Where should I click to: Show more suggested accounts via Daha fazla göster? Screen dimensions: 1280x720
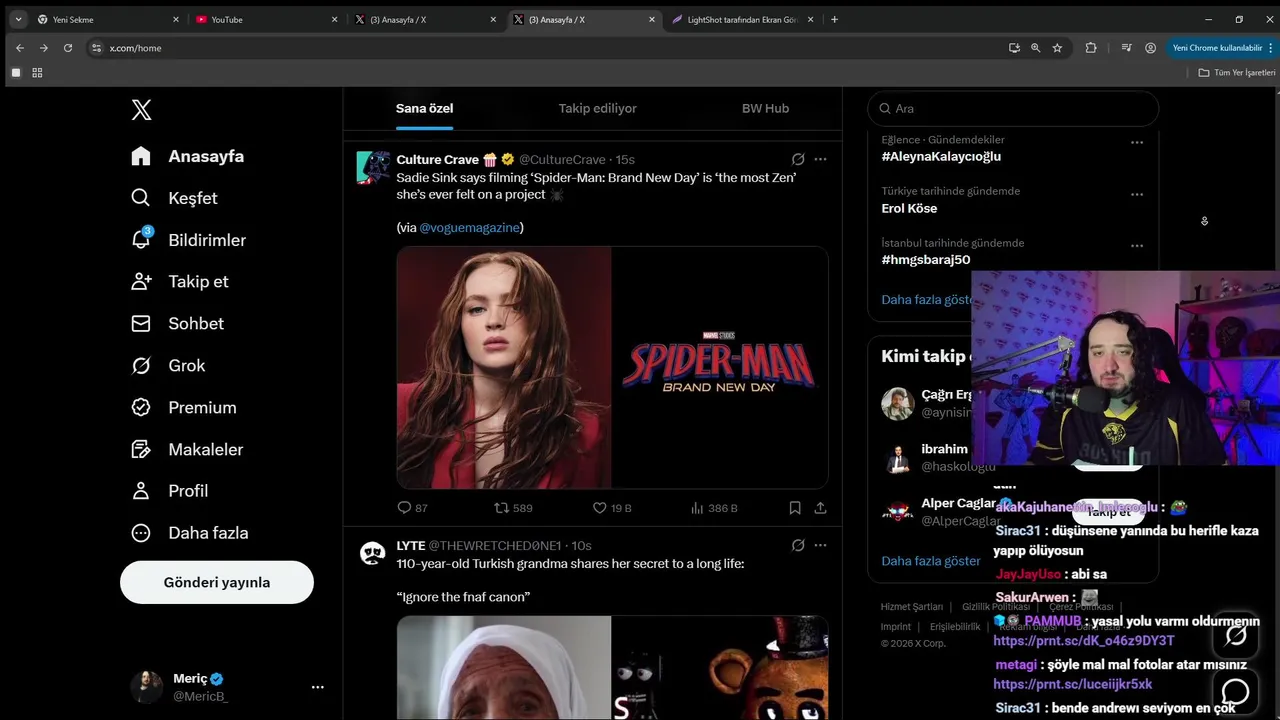pos(931,561)
